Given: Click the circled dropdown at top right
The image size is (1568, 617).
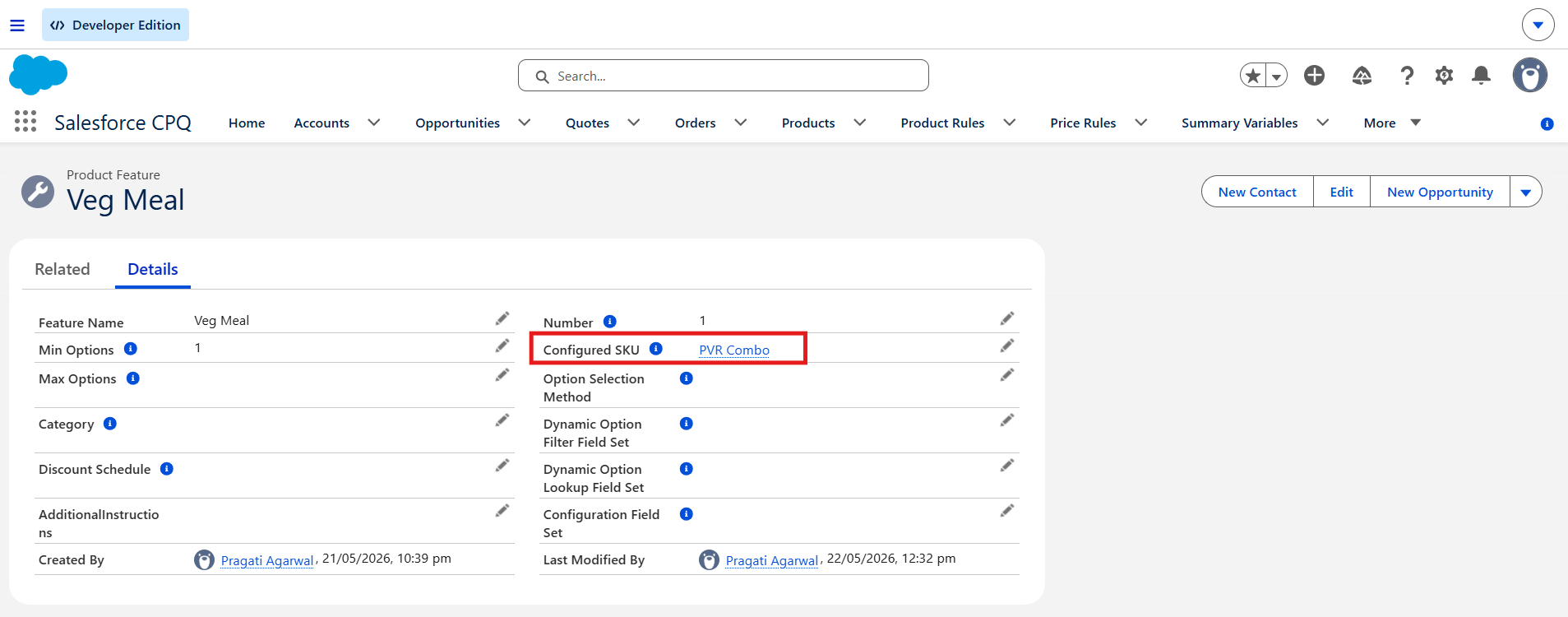Looking at the screenshot, I should click(1538, 25).
